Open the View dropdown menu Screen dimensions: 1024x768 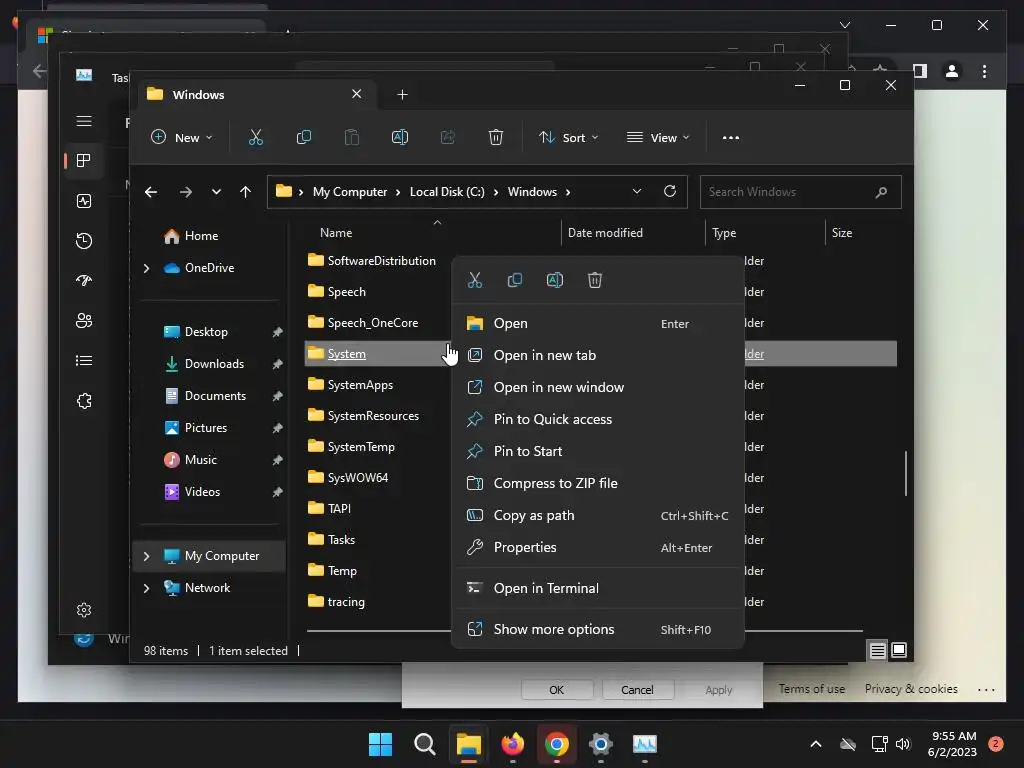click(x=658, y=138)
